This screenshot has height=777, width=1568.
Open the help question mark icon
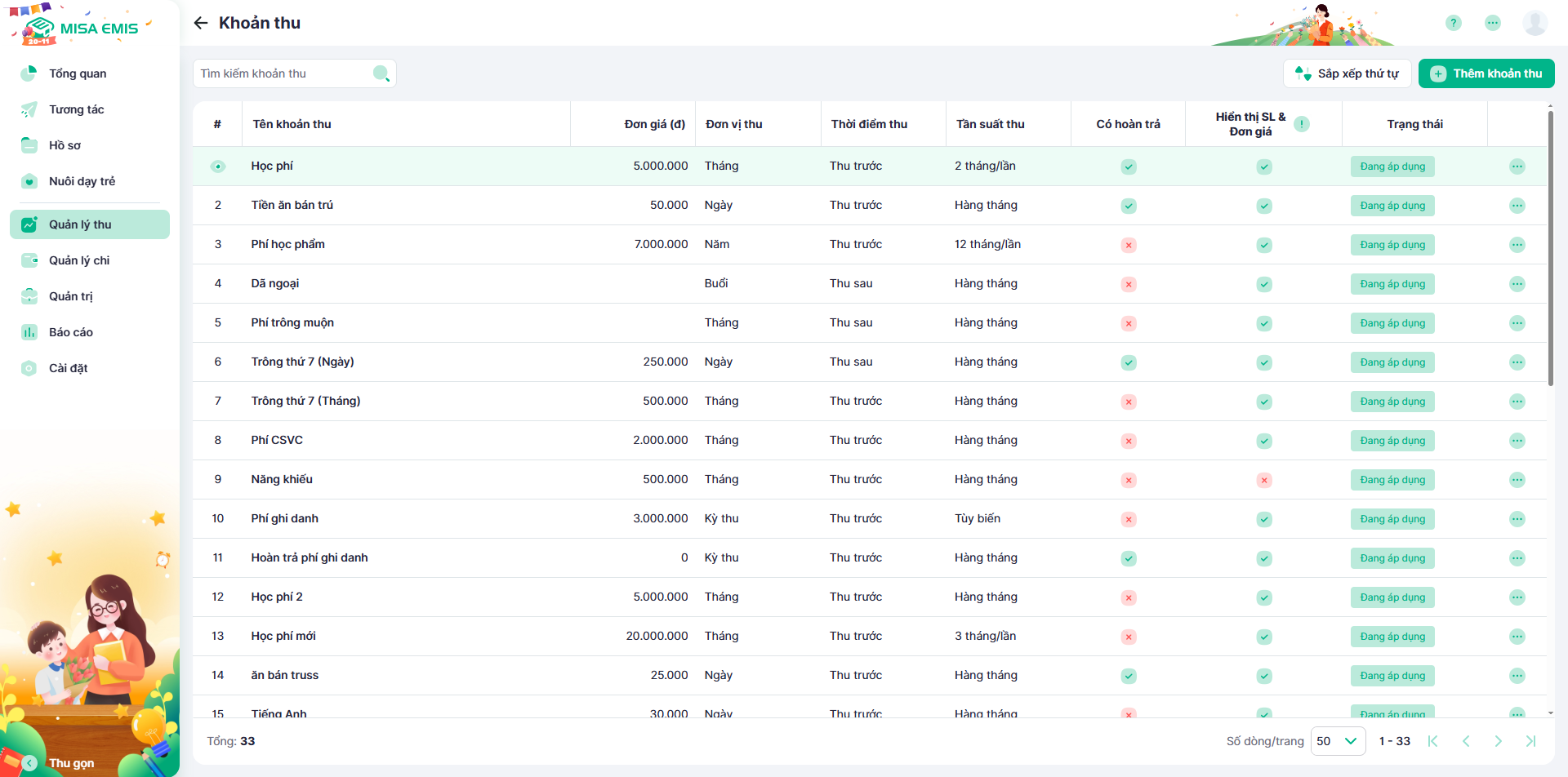[1453, 23]
